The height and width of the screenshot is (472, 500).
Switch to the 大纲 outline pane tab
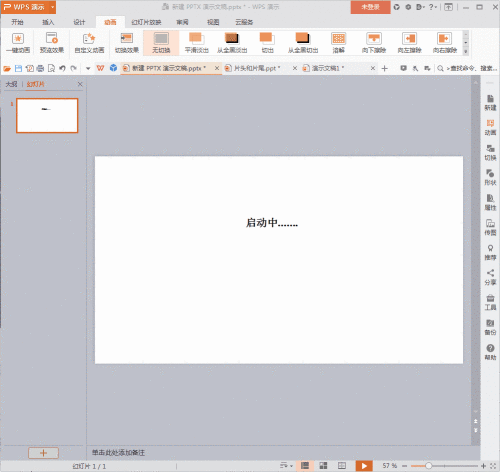tap(12, 84)
